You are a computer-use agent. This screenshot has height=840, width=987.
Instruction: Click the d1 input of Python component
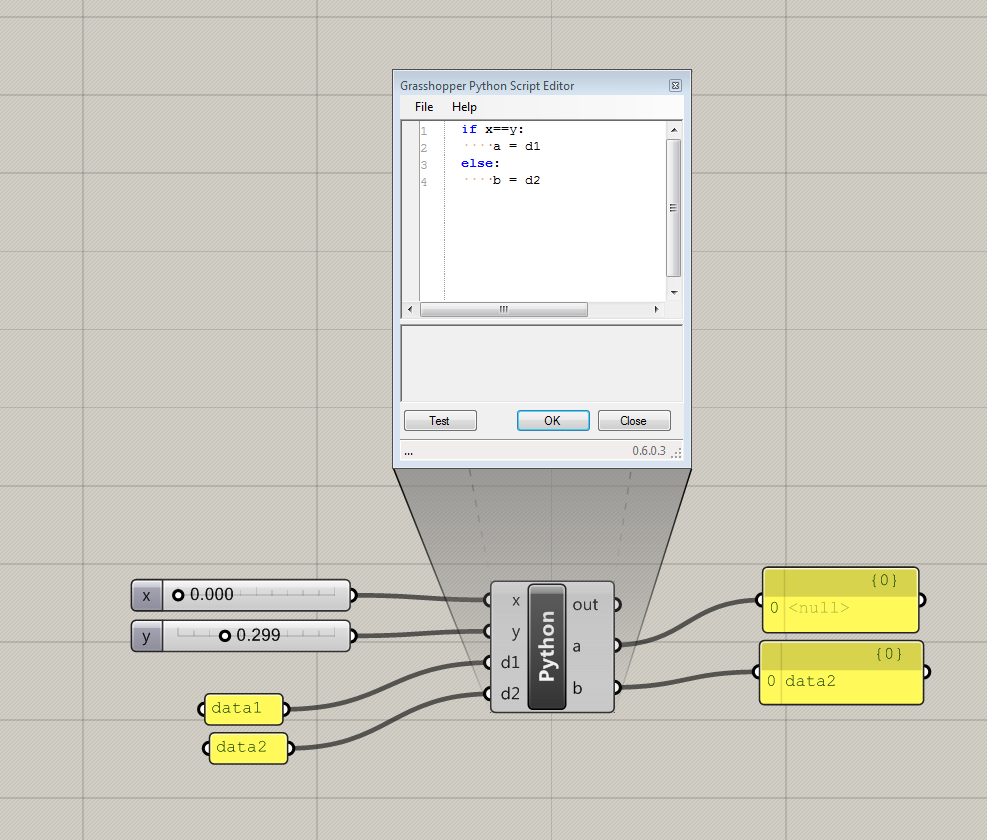(x=510, y=662)
